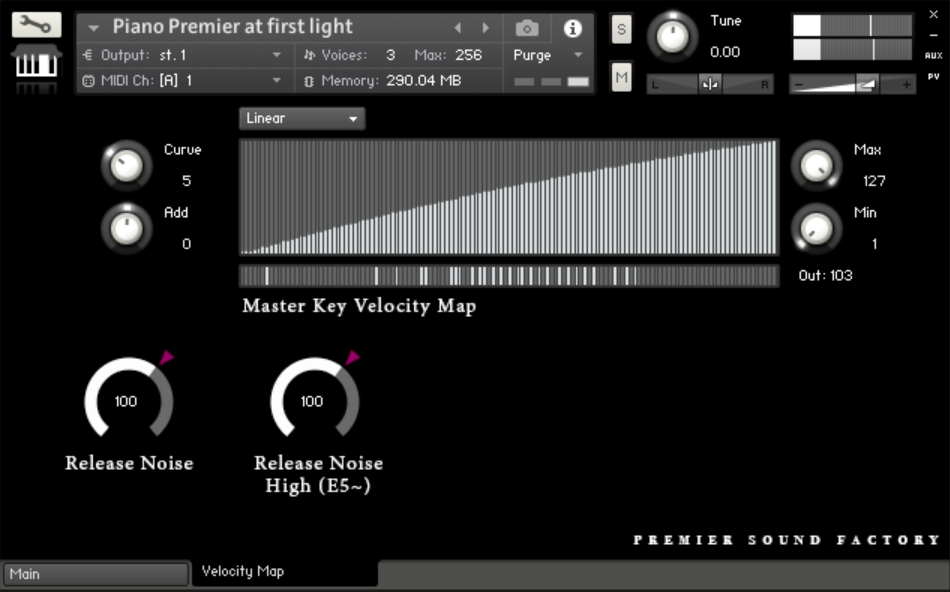
Task: Show instrument info with the i icon
Action: pyautogui.click(x=573, y=28)
